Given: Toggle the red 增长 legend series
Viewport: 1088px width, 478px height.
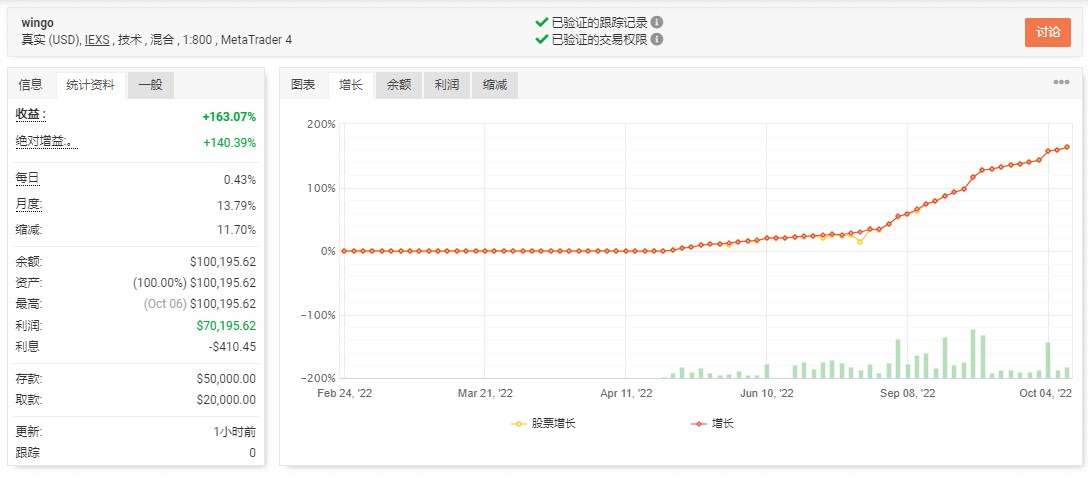Looking at the screenshot, I should point(712,423).
